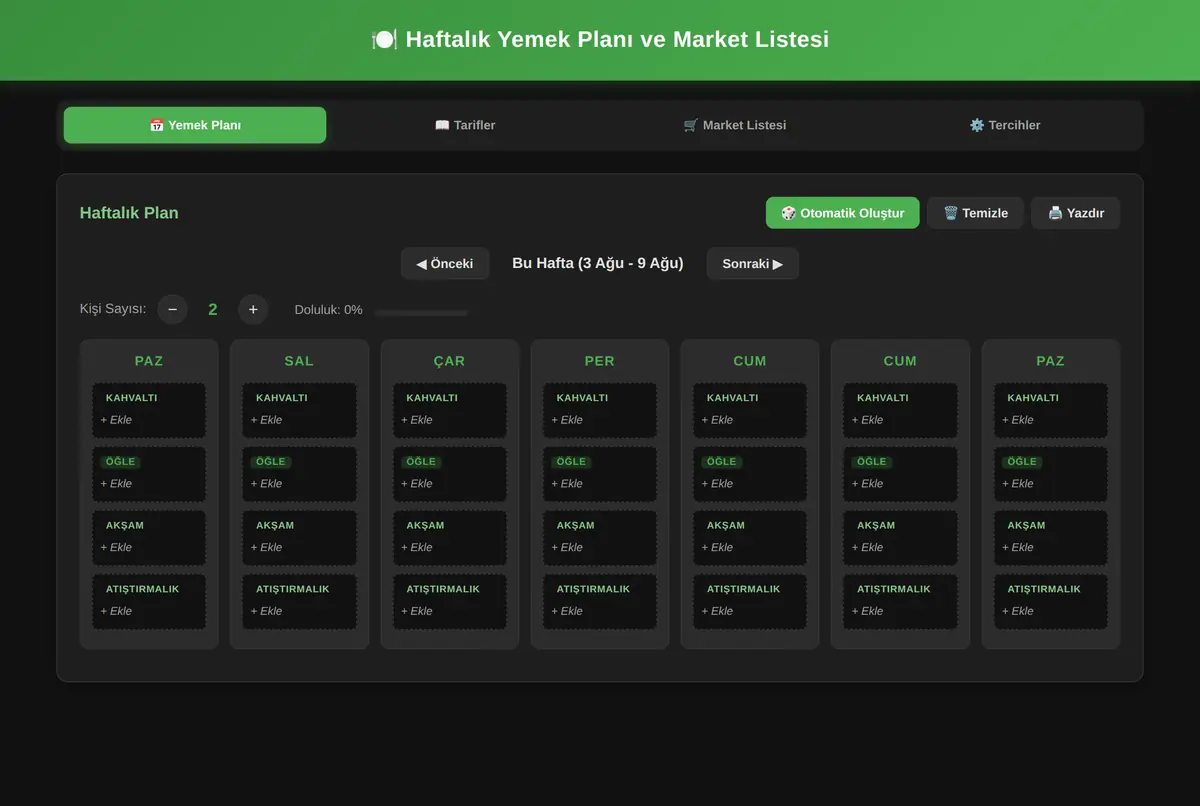Click the Otomatik Oluştur button
Image resolution: width=1200 pixels, height=806 pixels.
[842, 213]
